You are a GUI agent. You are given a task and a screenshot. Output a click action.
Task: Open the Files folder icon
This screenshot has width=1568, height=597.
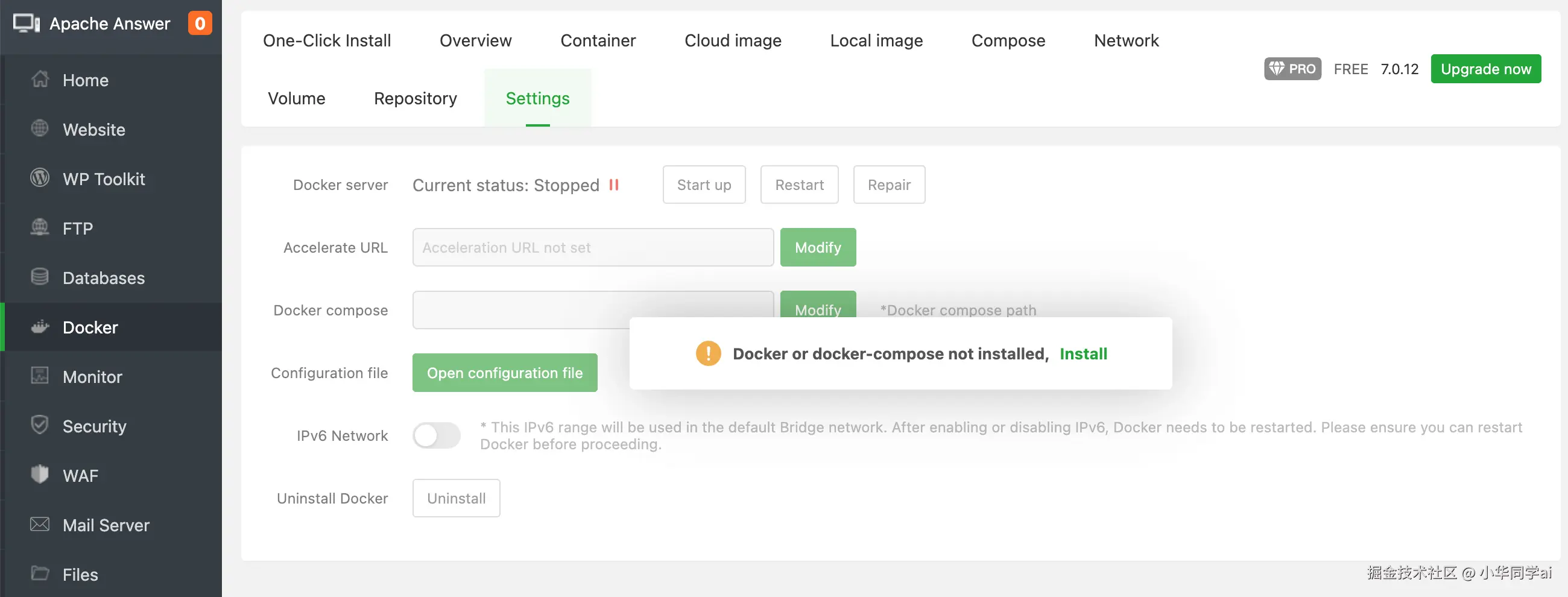tap(40, 574)
